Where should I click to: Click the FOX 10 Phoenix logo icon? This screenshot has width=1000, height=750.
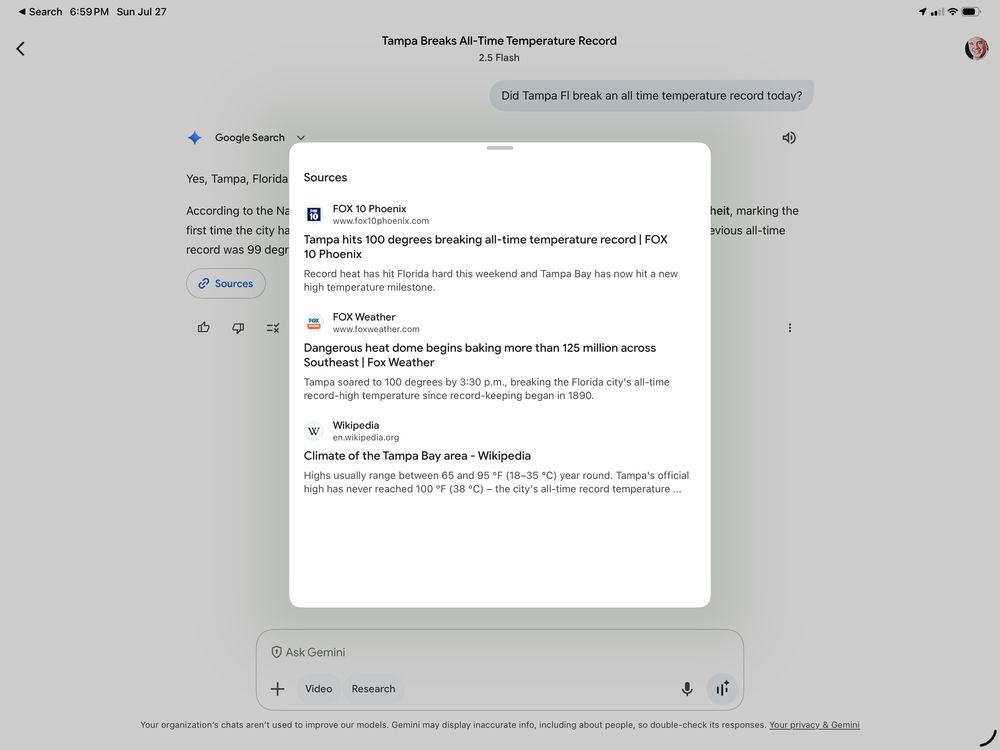coord(314,214)
